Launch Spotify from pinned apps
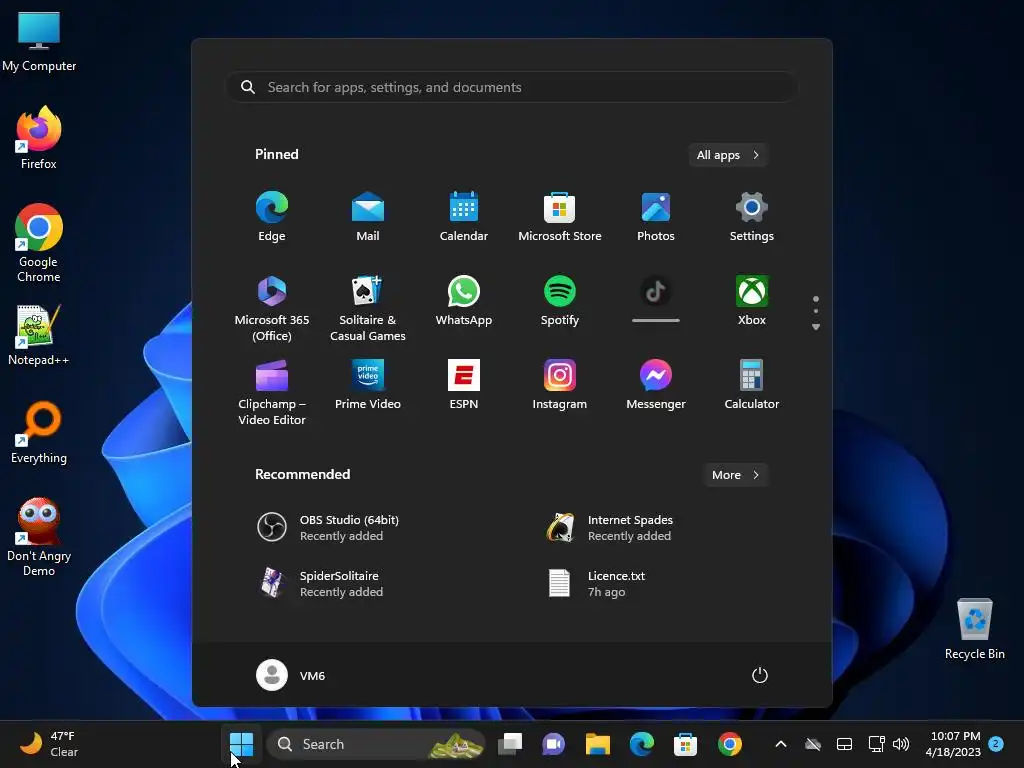Screen dimensions: 1024x768 [560, 300]
